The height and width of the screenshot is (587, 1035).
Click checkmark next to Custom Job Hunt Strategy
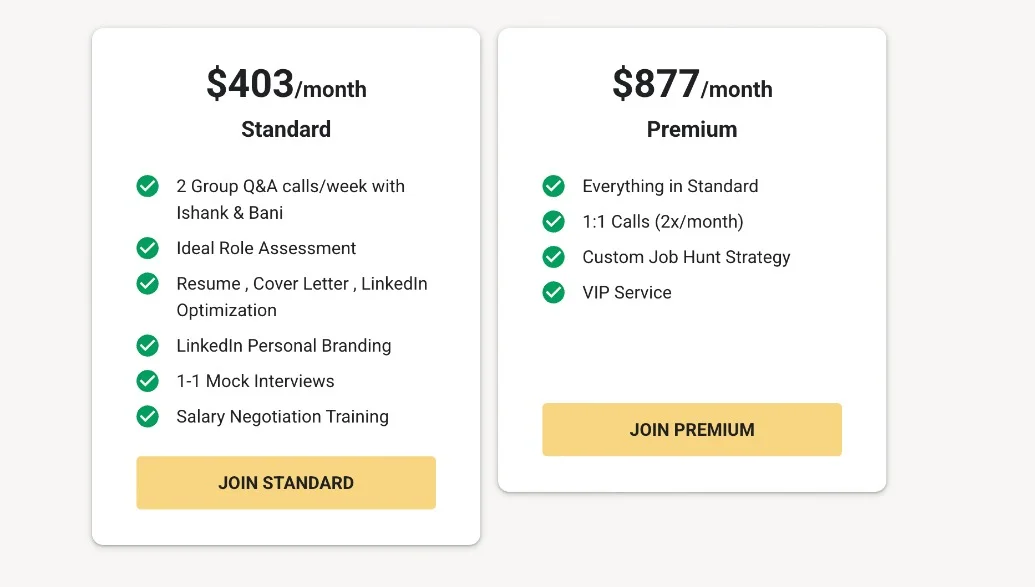pyautogui.click(x=554, y=257)
